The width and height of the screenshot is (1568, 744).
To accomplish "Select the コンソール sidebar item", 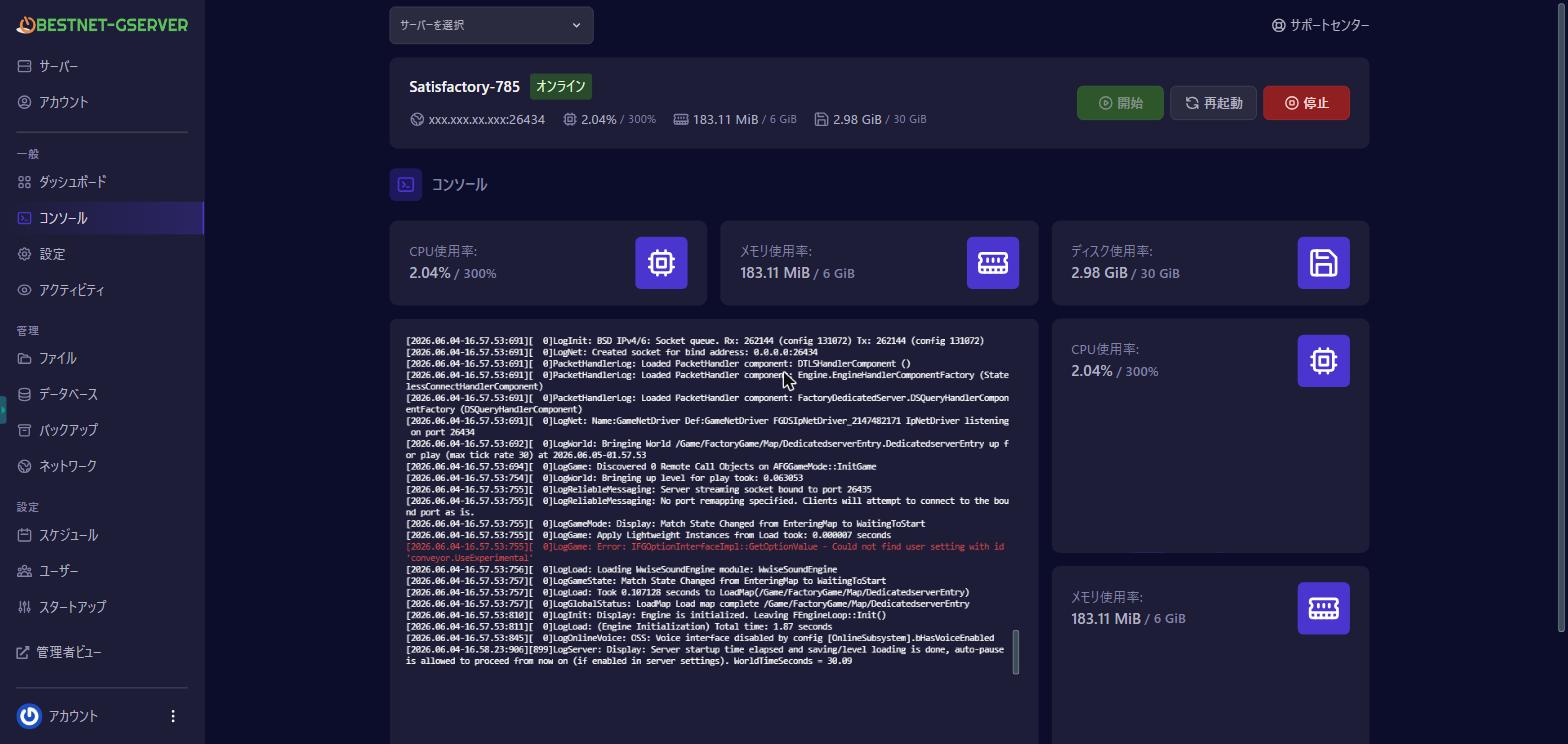I will tap(102, 218).
